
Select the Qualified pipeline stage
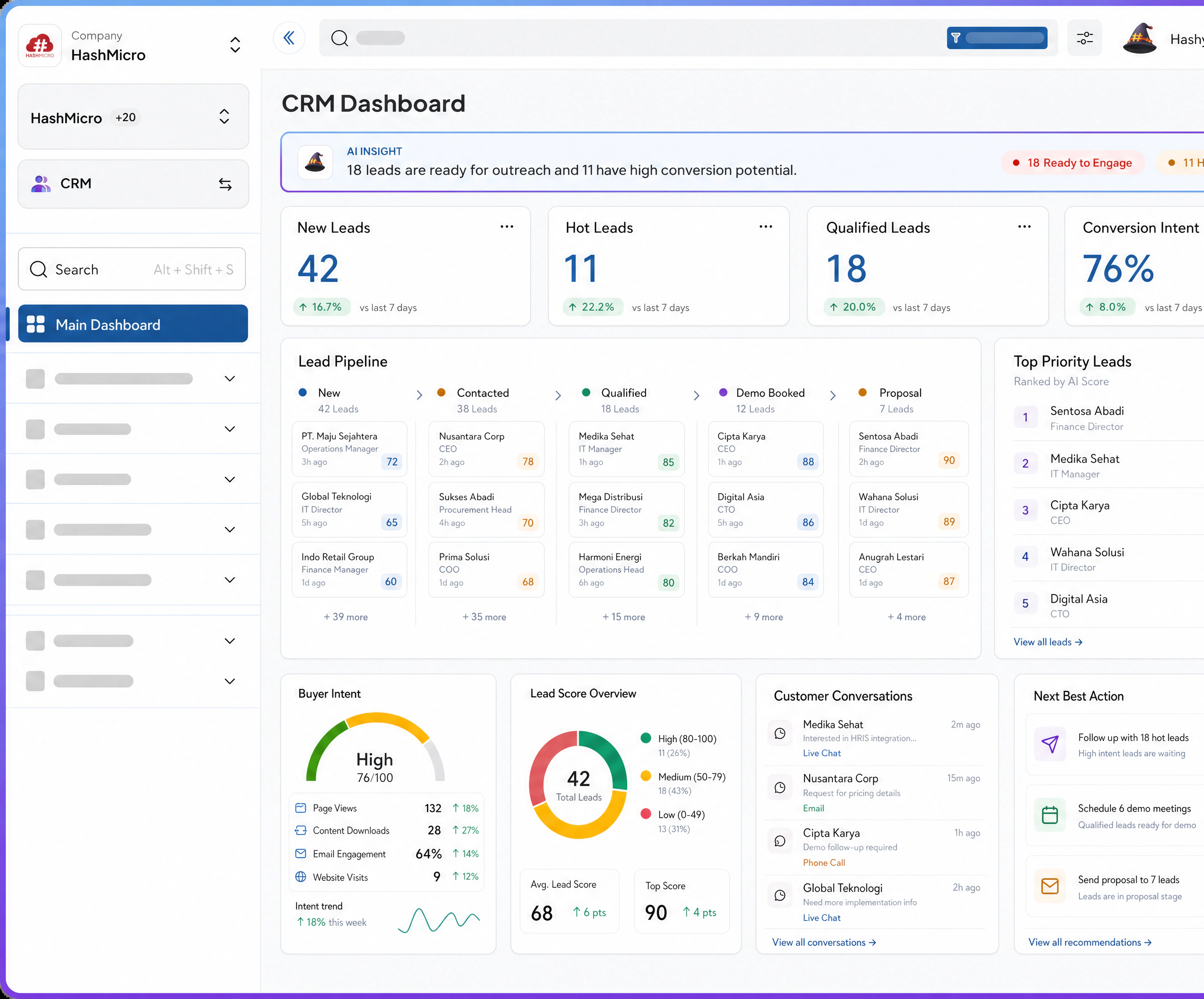[x=624, y=393]
